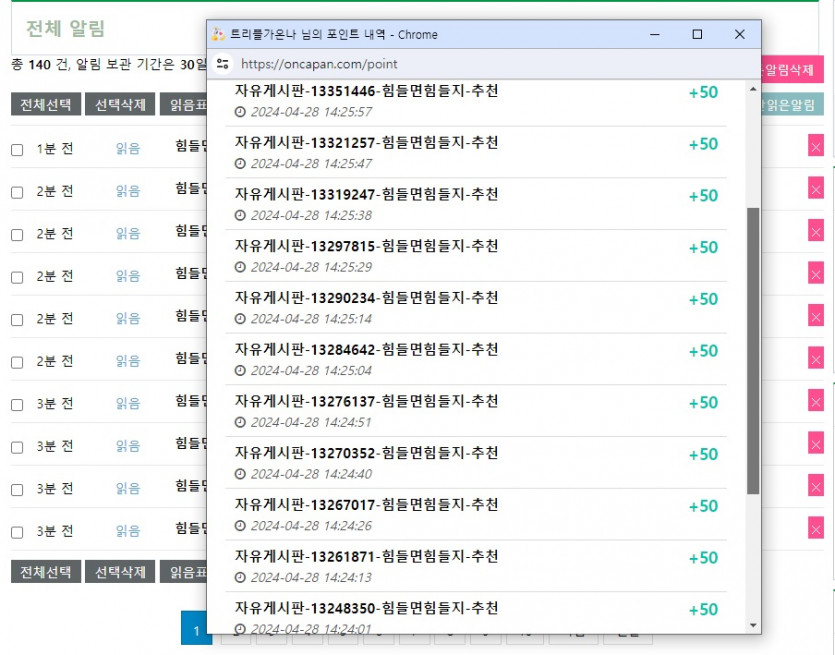Open page 1 in the pagination

[x=196, y=630]
